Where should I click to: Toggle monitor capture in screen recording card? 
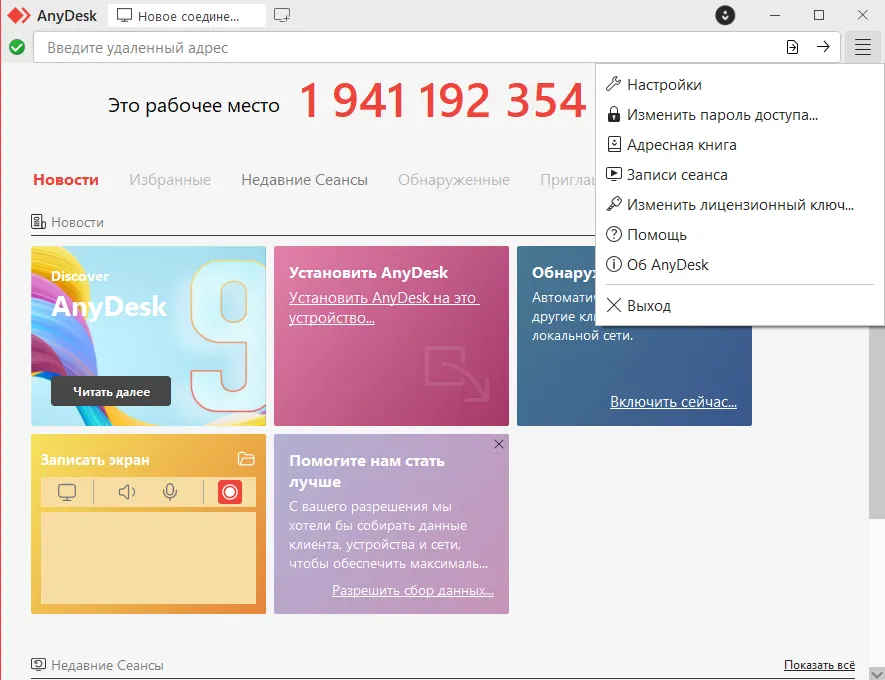pos(67,492)
